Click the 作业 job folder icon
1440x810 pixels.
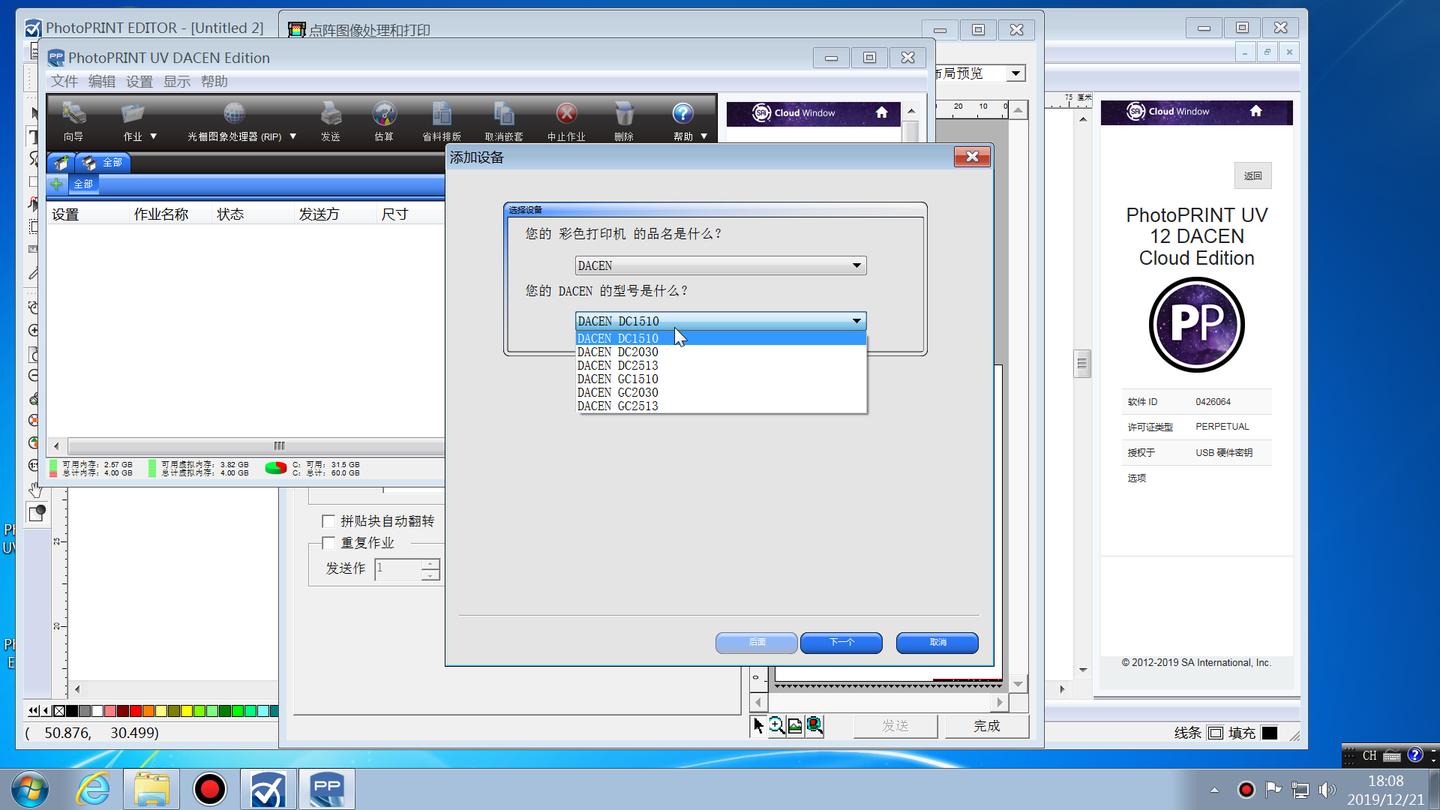(x=132, y=113)
